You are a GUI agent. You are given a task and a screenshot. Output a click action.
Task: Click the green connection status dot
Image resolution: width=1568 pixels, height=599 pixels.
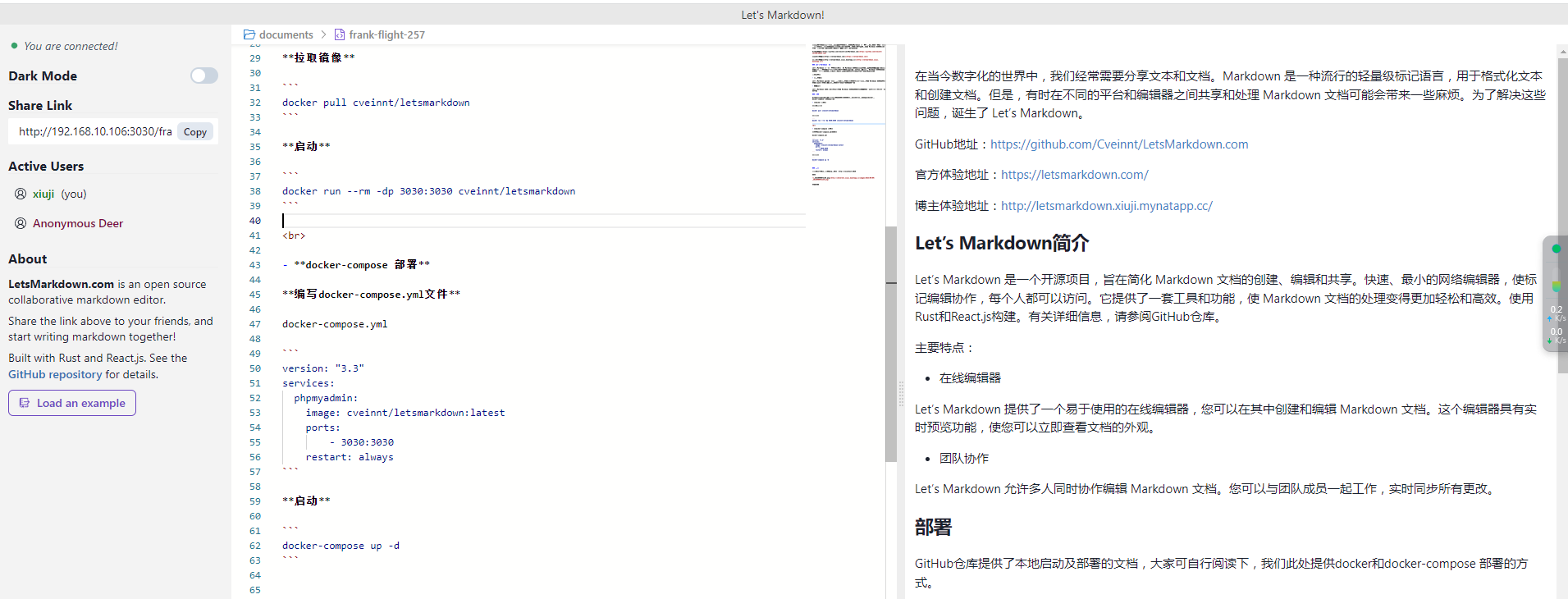(x=14, y=46)
